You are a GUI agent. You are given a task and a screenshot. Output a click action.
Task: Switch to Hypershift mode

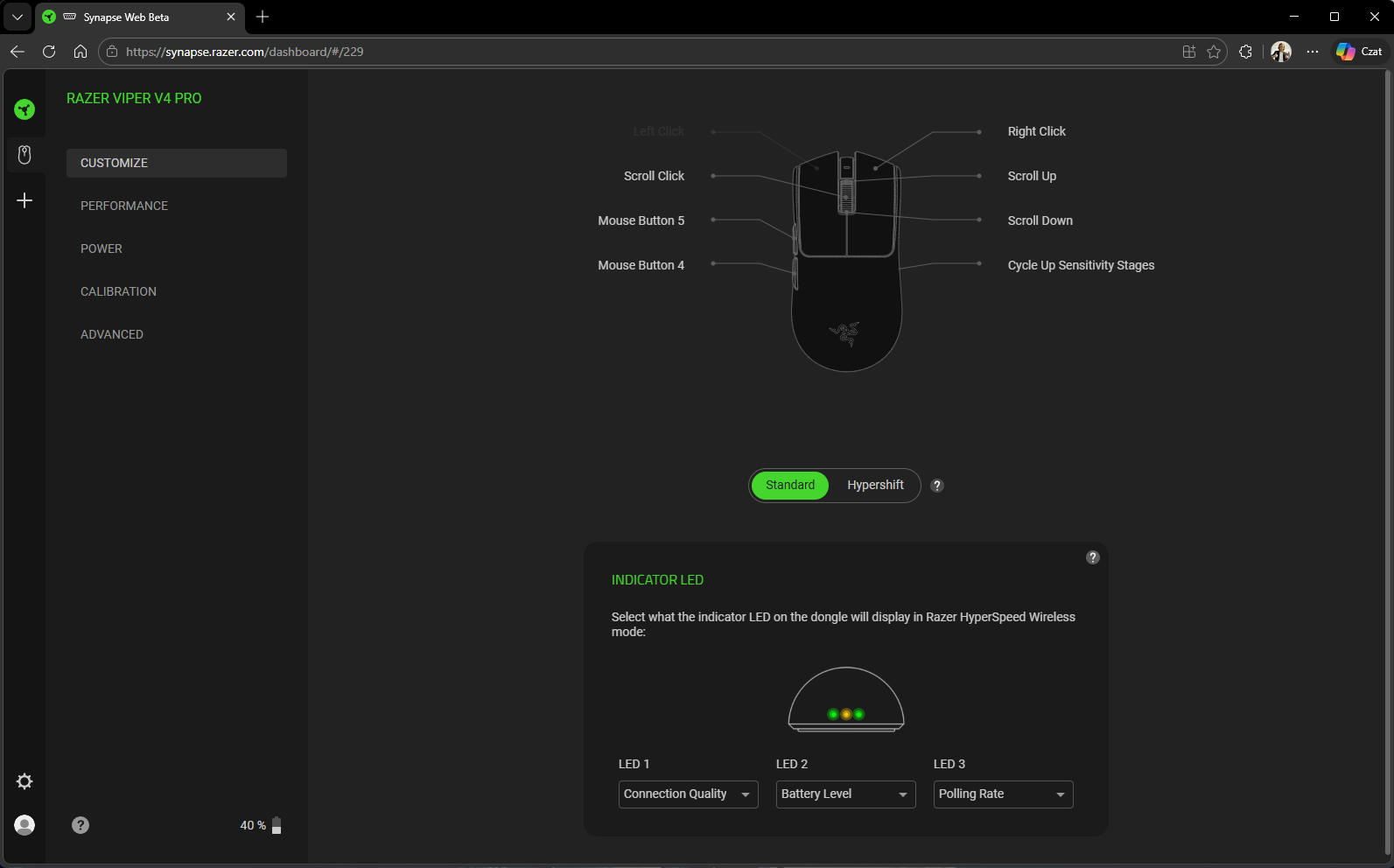pos(875,486)
